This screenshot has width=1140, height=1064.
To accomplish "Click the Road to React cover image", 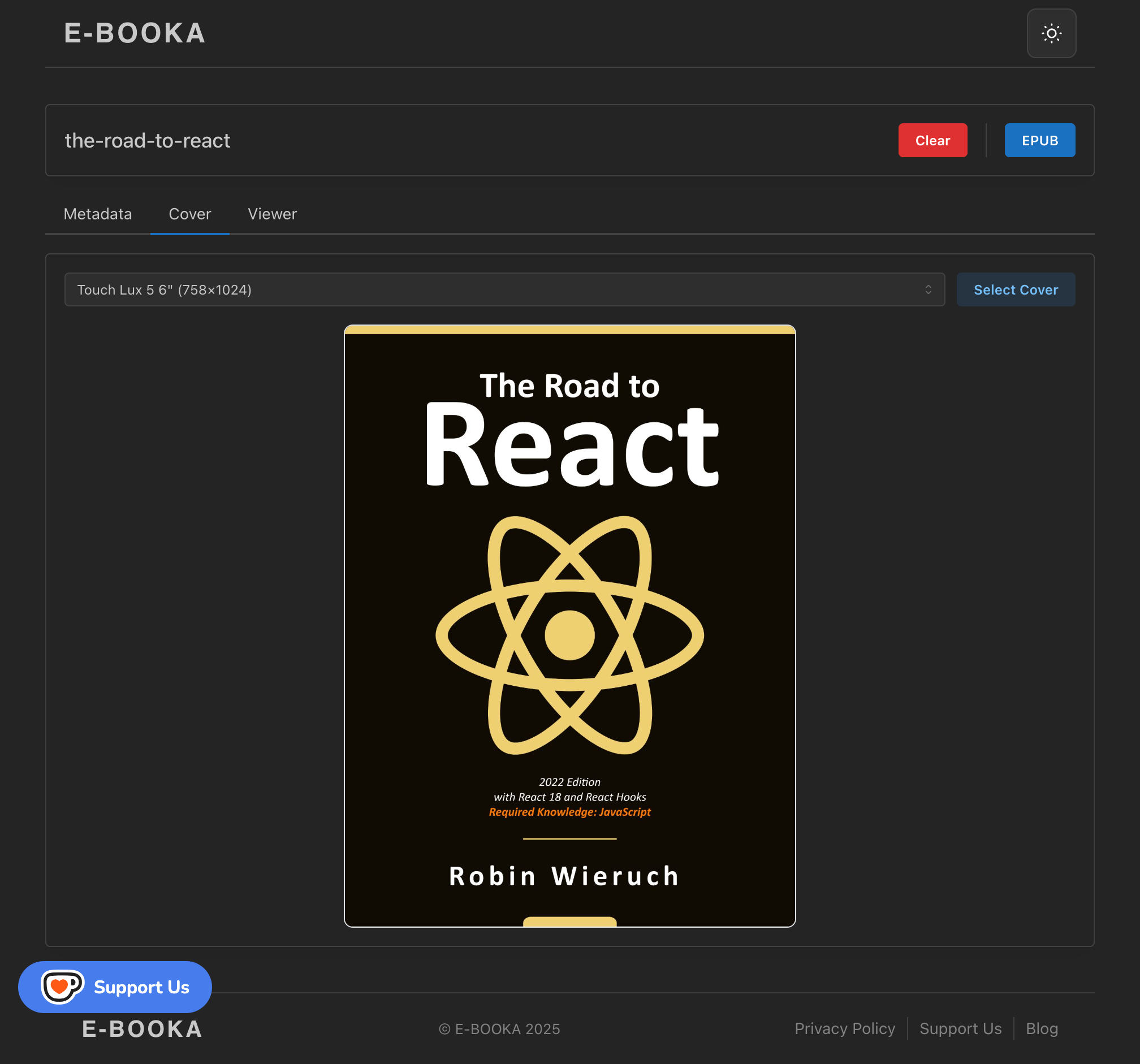I will click(x=569, y=625).
